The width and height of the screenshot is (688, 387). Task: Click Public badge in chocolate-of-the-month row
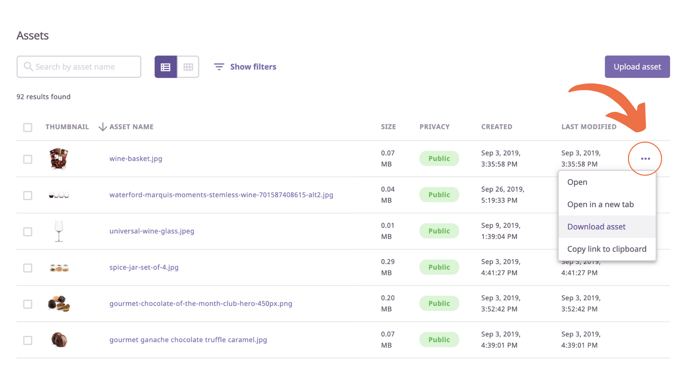click(439, 303)
